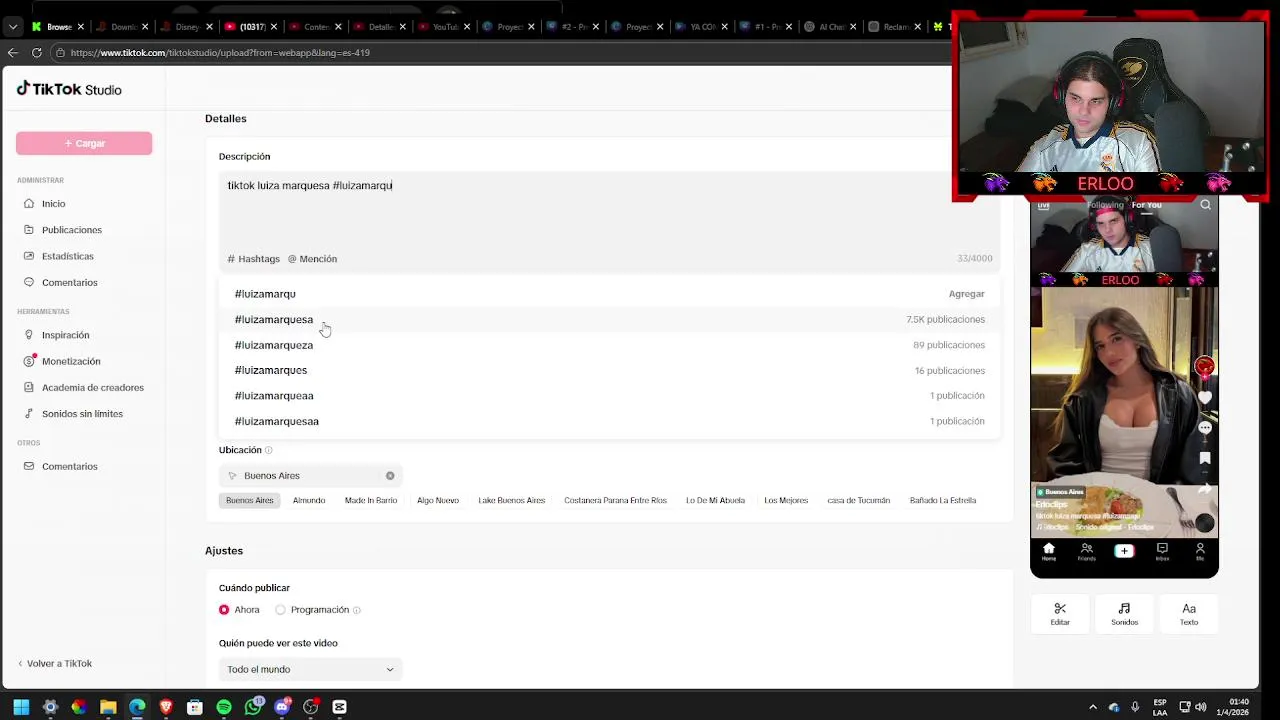Select the #luizamarqueza hashtag suggestion

pyautogui.click(x=609, y=345)
